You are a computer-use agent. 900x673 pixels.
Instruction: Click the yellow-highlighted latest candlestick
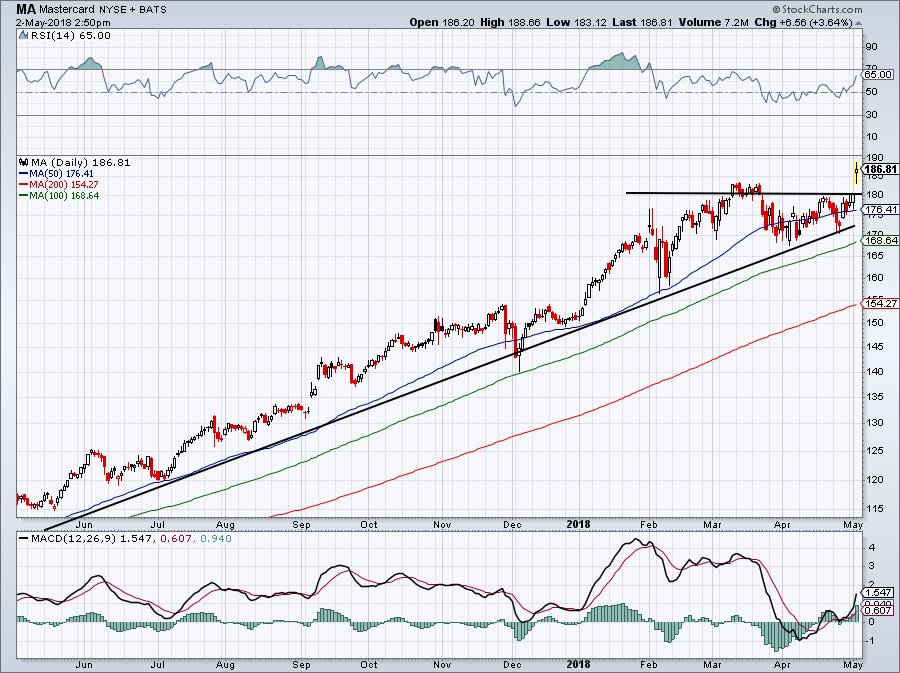point(856,172)
